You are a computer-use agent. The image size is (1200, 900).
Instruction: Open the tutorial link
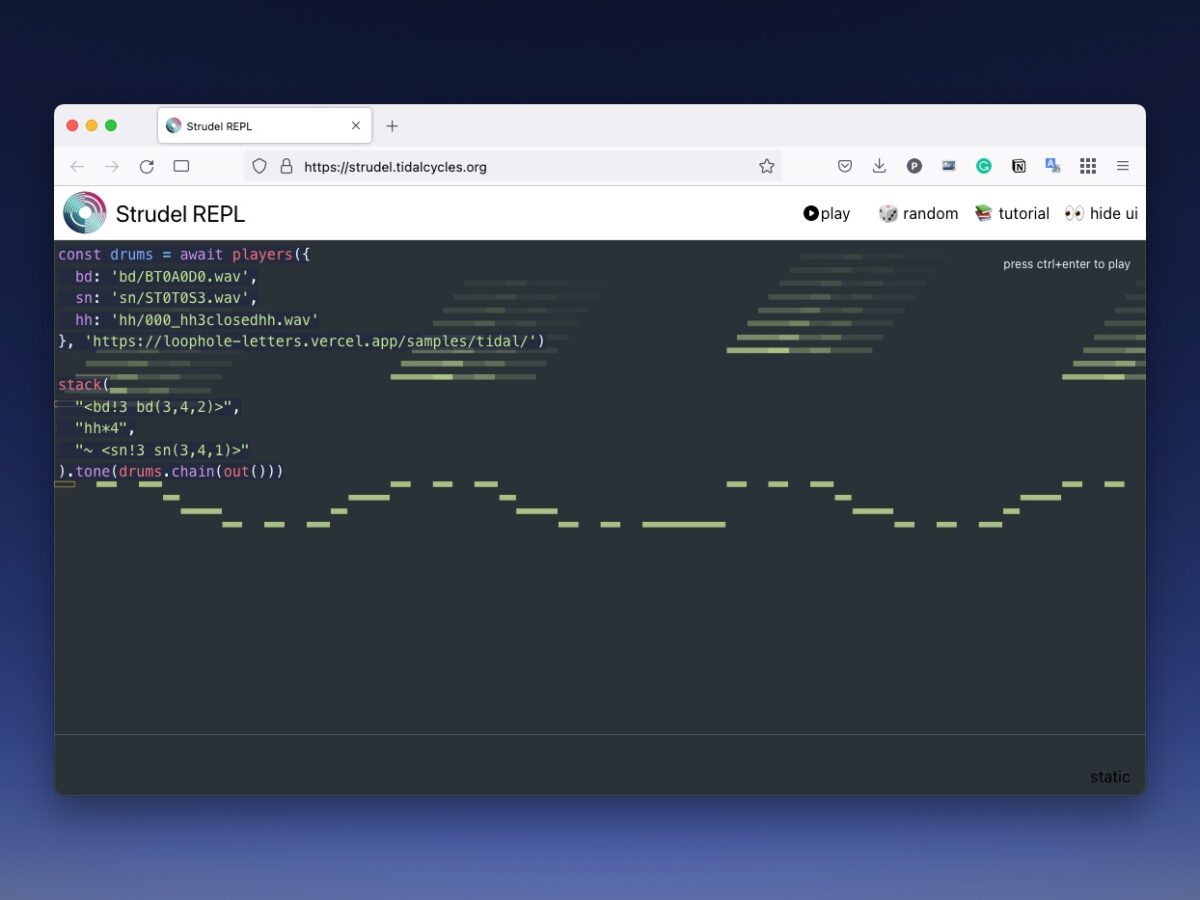coord(1012,213)
